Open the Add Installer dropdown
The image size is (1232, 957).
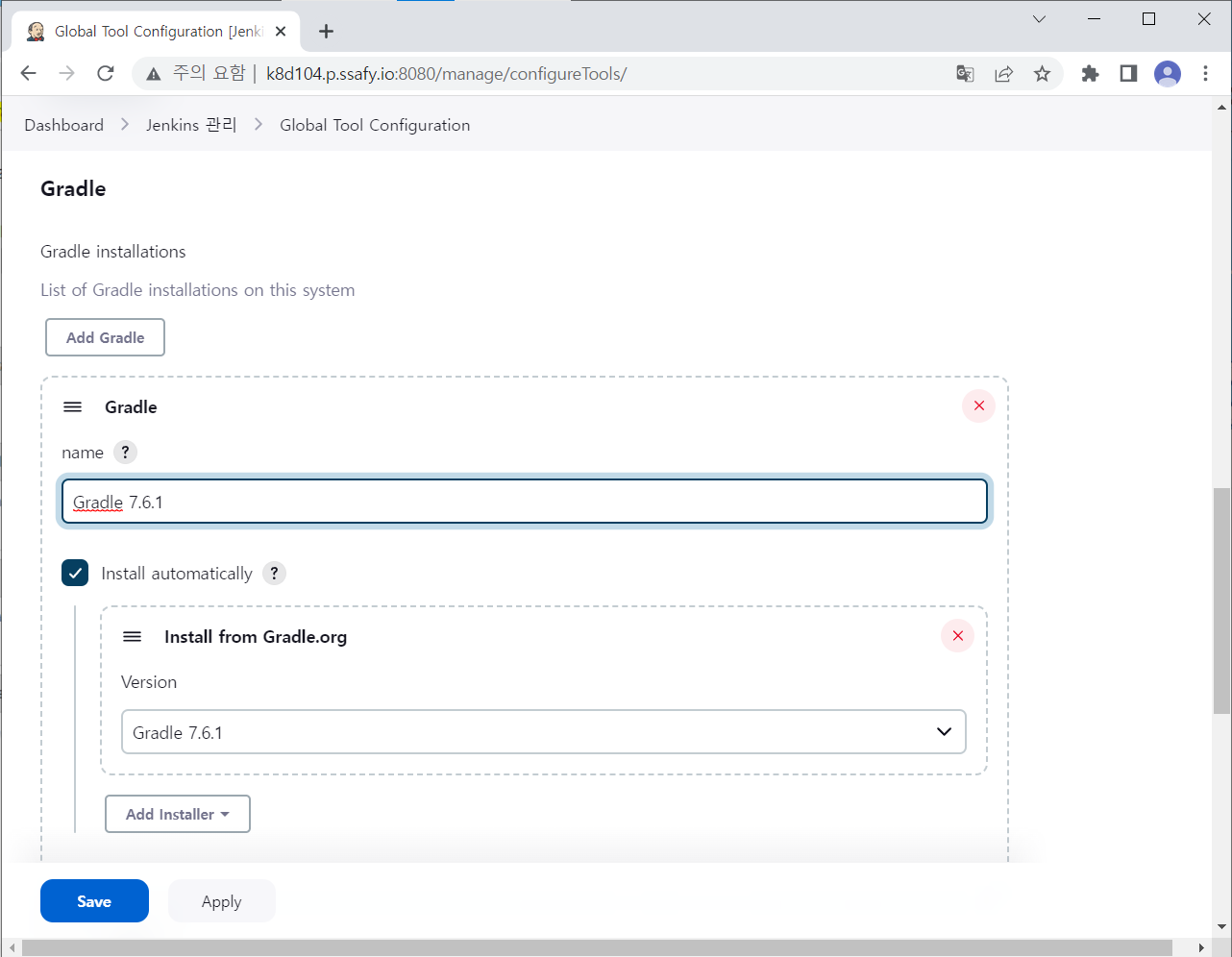pos(178,814)
